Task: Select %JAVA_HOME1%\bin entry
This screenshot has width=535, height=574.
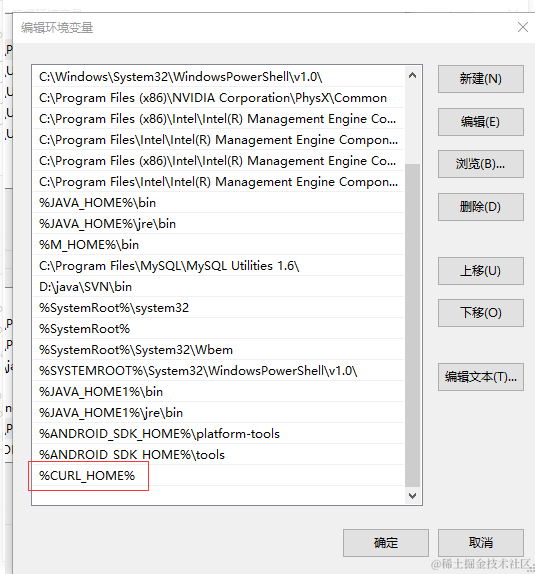Action: tap(218, 392)
